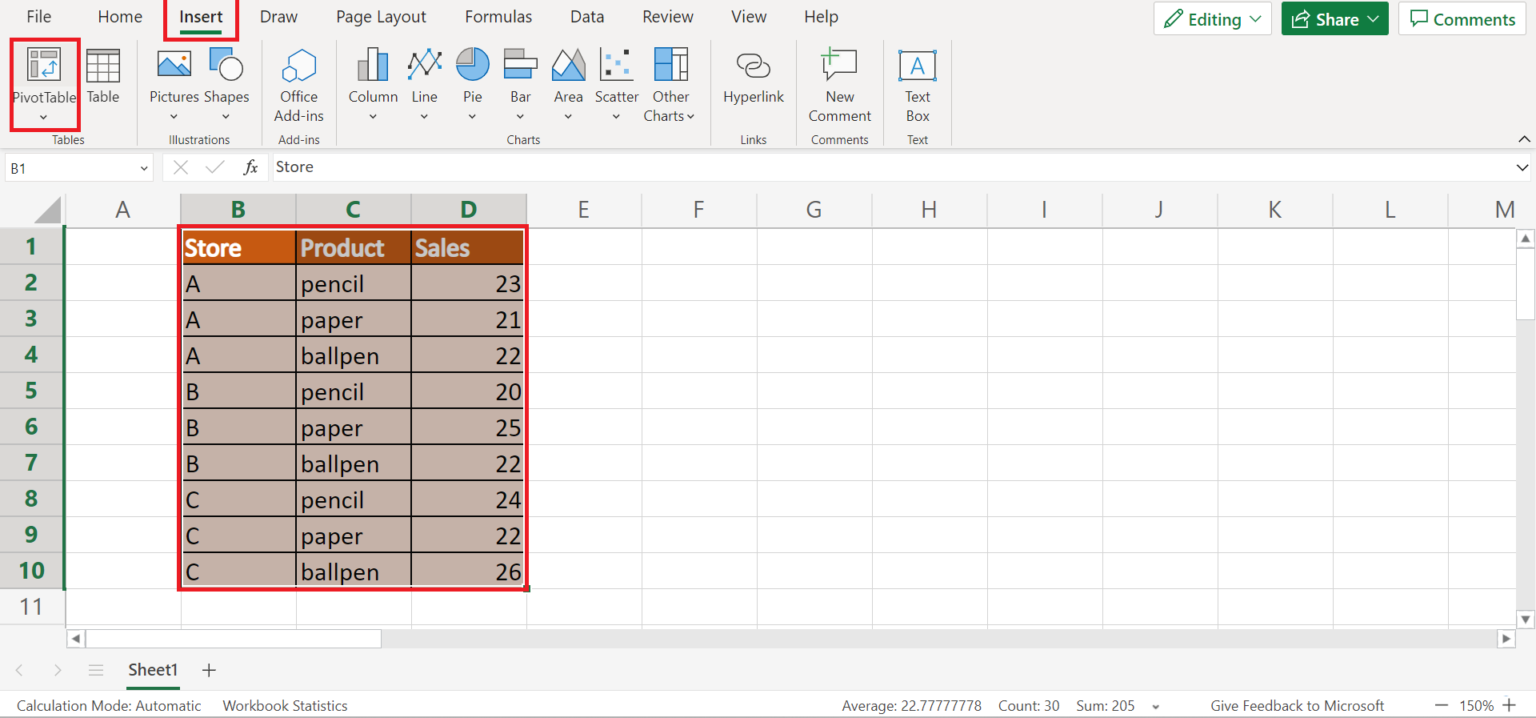Insert a Table

(x=103, y=80)
